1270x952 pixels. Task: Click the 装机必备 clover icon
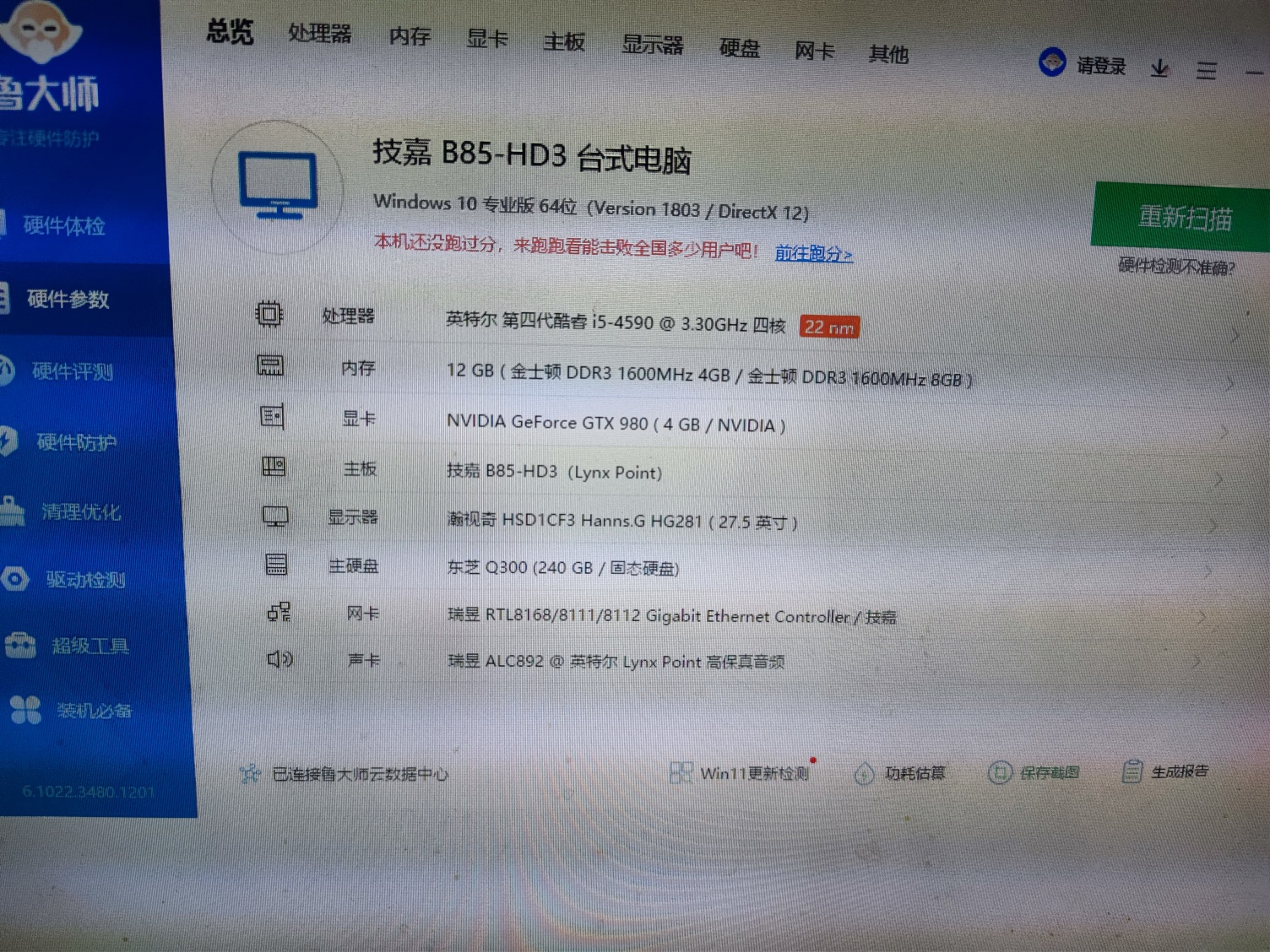[x=25, y=710]
